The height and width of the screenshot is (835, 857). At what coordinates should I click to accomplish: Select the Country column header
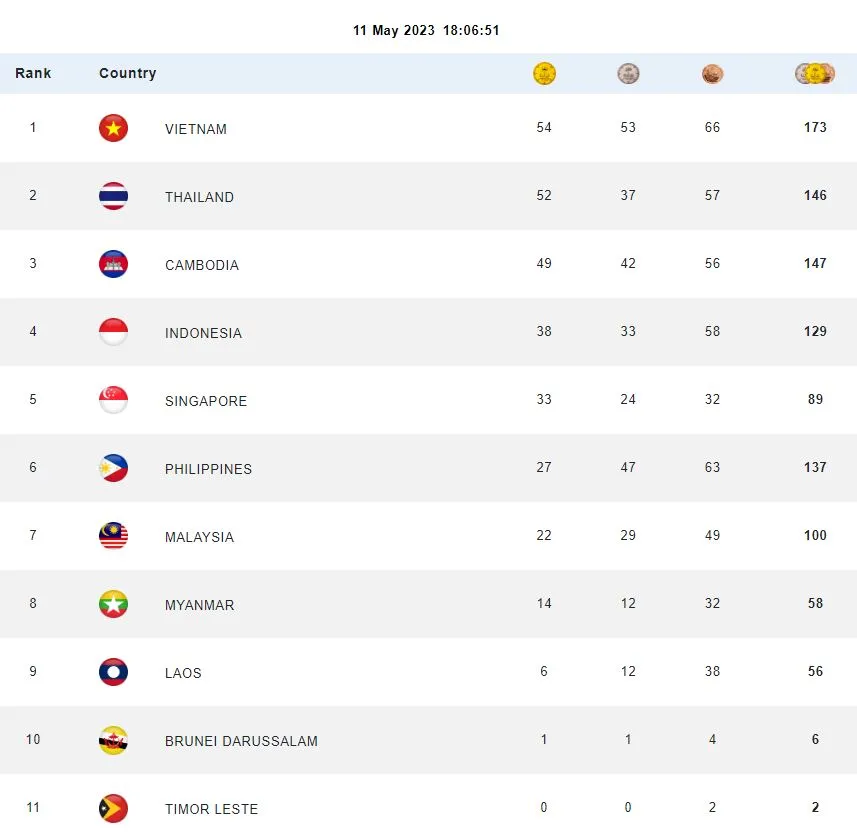pos(128,74)
